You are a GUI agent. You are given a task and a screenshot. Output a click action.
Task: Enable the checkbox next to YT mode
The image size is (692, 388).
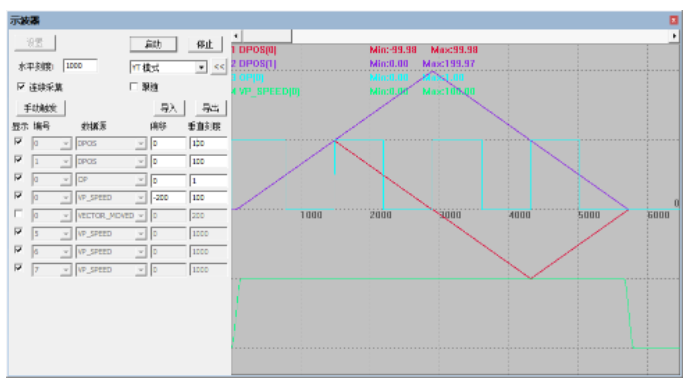134,86
